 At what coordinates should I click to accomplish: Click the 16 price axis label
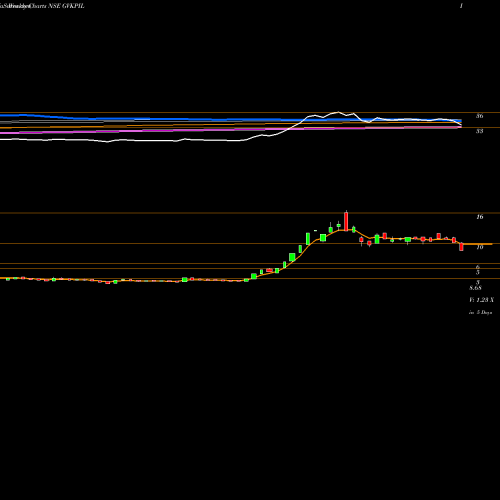point(479,217)
